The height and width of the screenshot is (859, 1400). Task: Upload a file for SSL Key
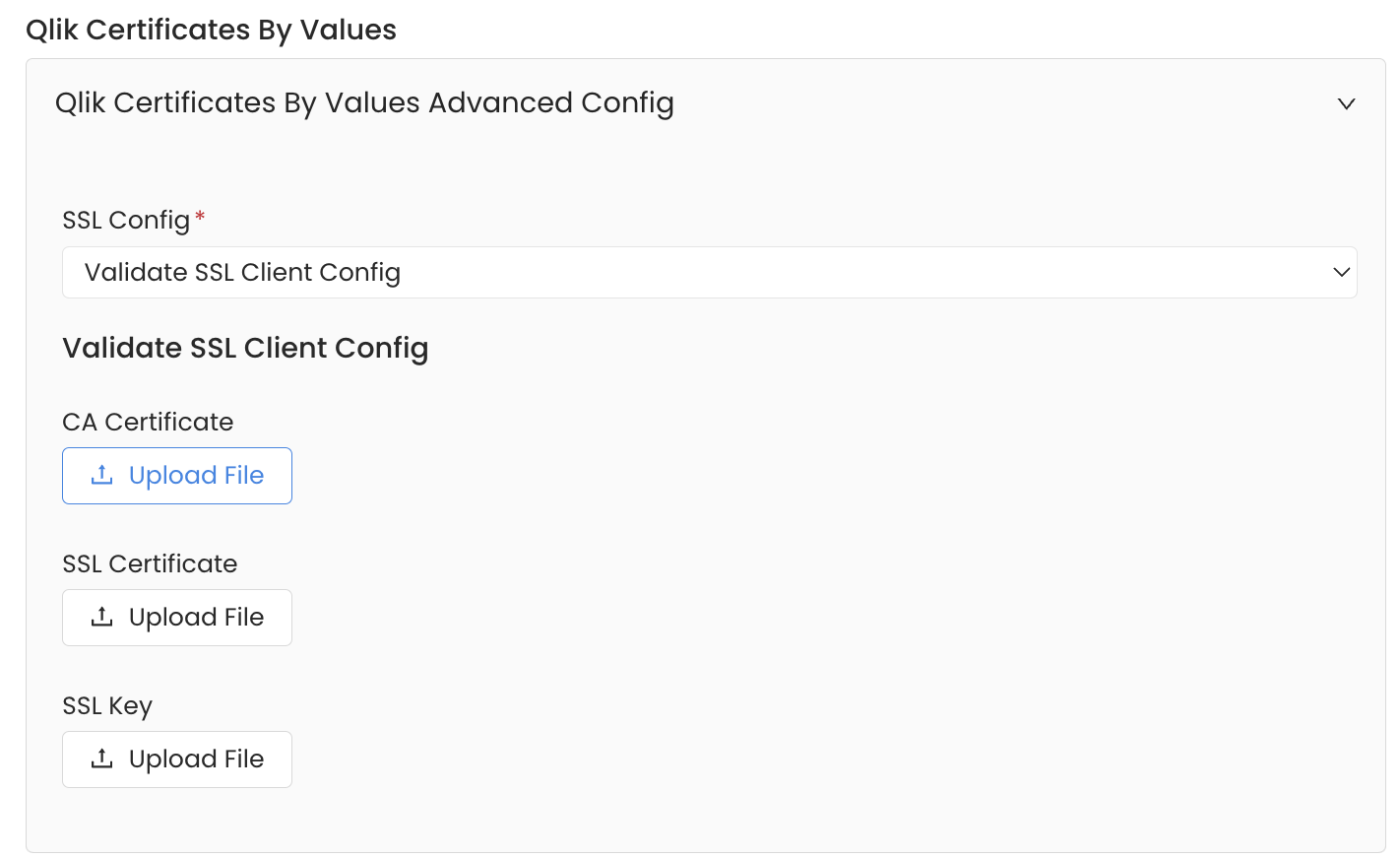pos(177,759)
